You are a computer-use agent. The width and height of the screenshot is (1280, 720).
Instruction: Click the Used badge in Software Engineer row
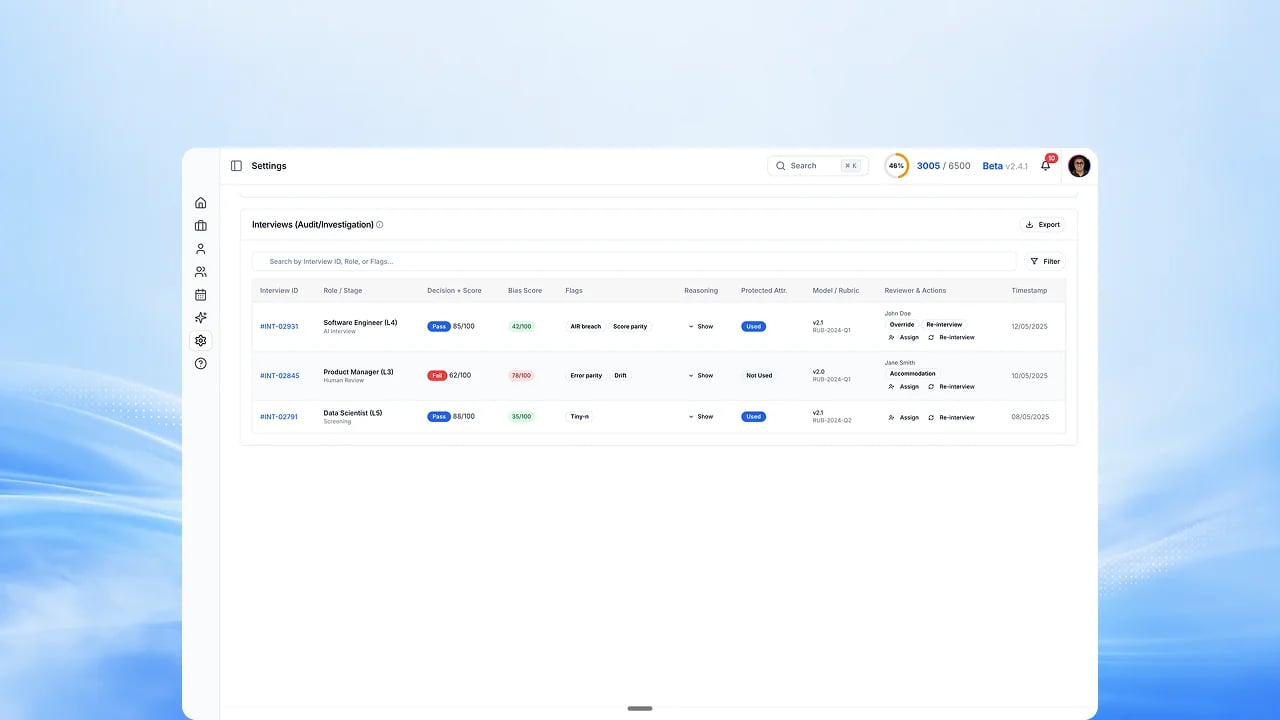point(754,327)
